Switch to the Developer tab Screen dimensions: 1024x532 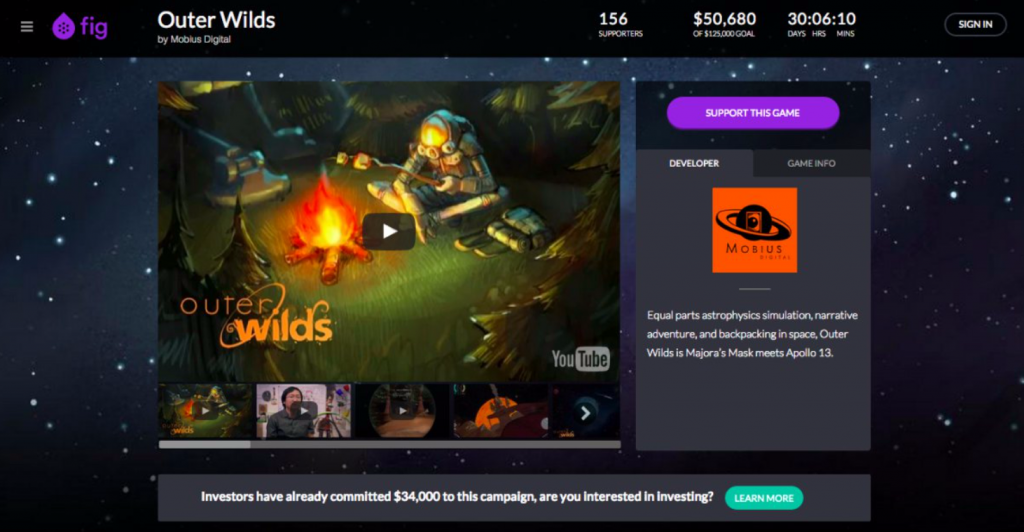click(694, 163)
